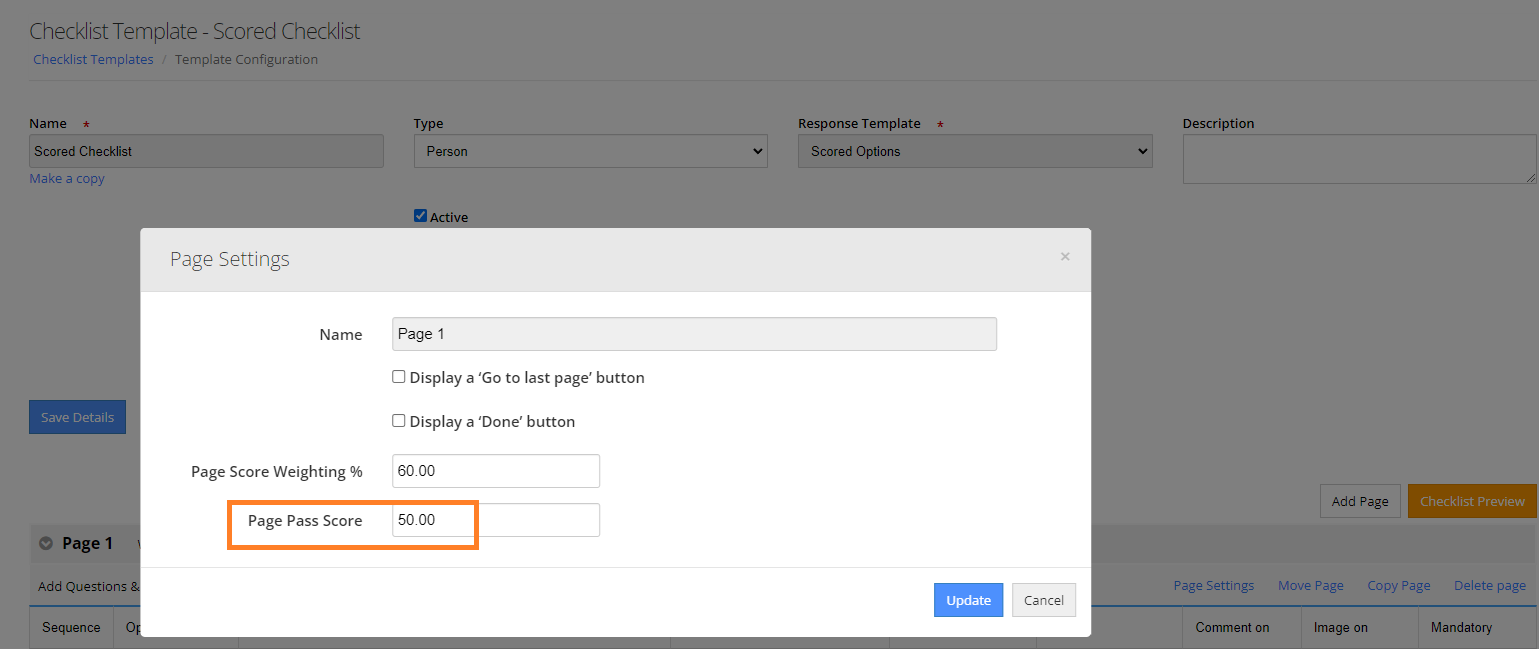Dismiss the Page Settings dialog with the X

[1065, 256]
